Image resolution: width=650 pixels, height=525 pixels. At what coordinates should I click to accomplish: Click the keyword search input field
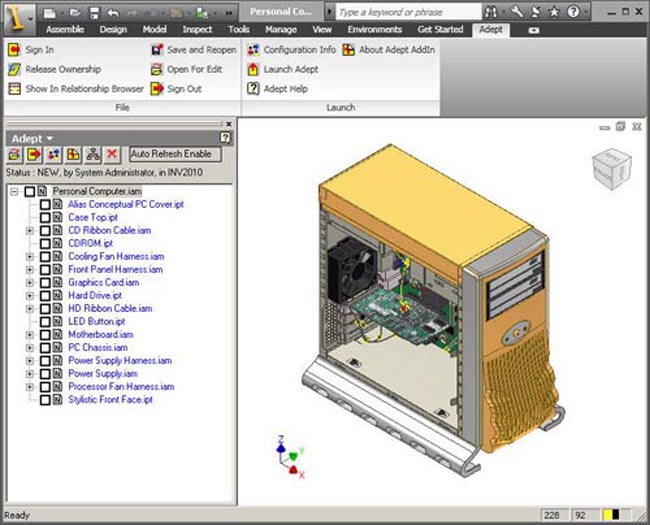point(408,12)
